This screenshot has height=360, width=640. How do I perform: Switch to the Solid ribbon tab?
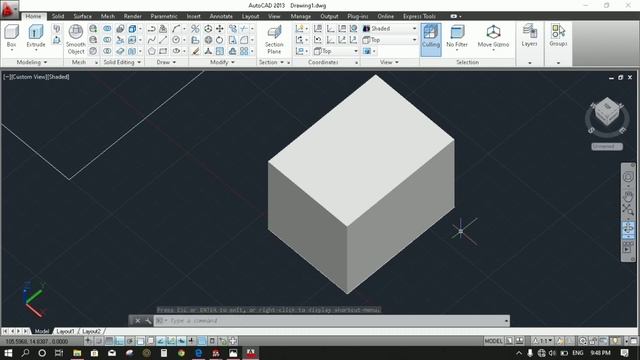coord(58,16)
